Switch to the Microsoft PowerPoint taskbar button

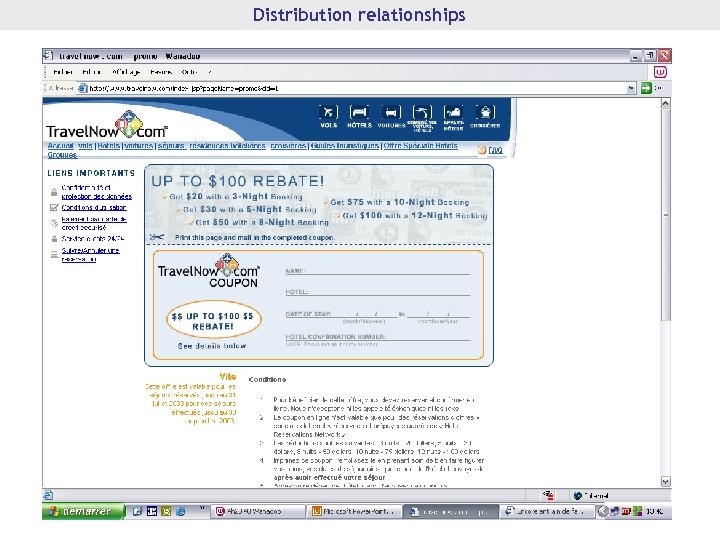tap(353, 512)
